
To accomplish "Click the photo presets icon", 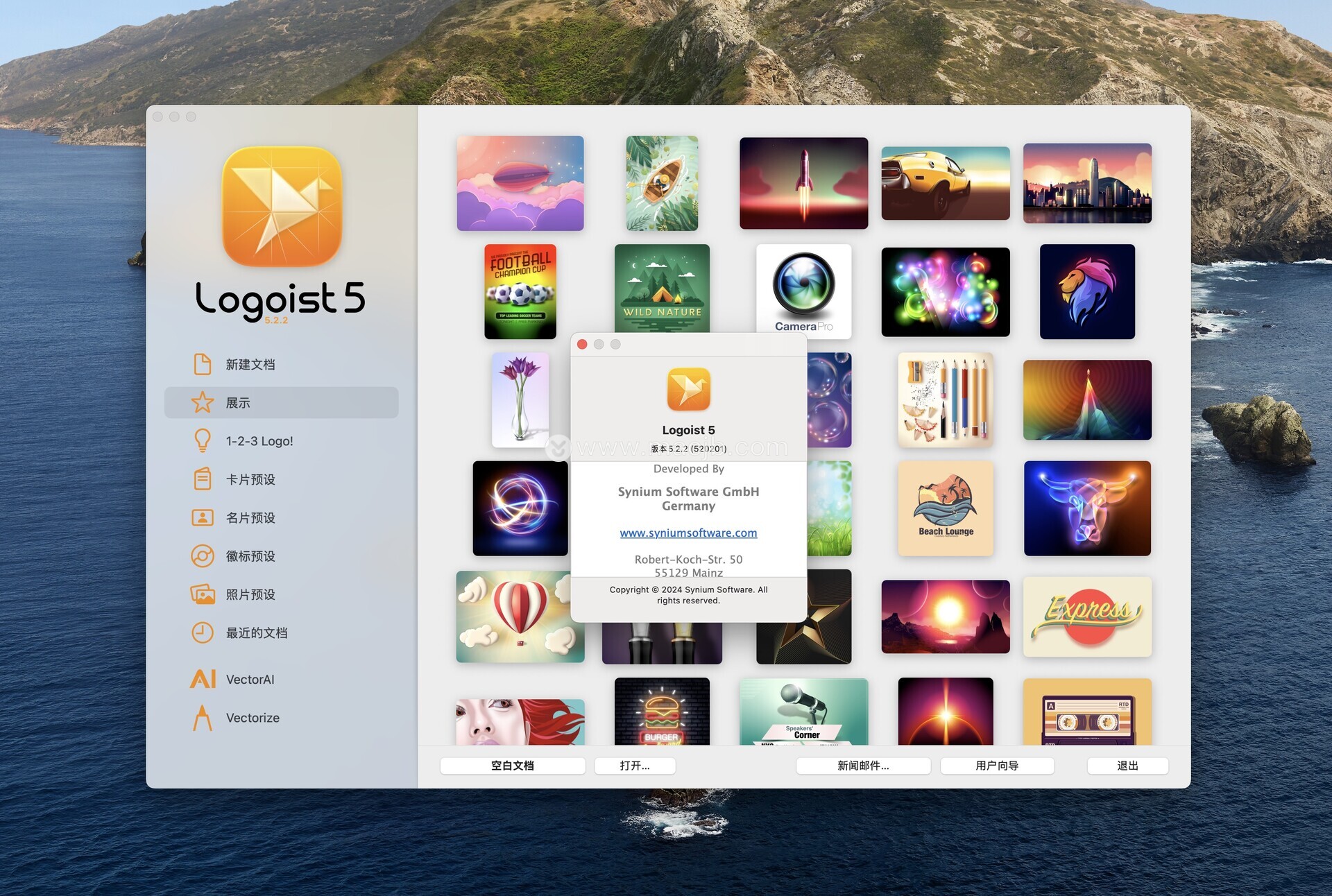I will point(202,594).
